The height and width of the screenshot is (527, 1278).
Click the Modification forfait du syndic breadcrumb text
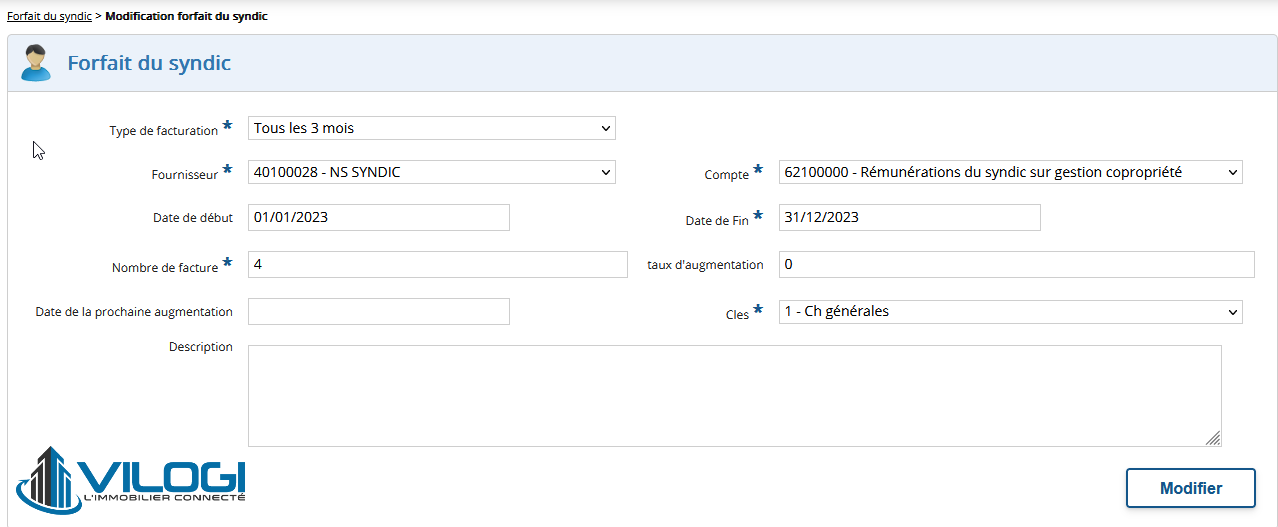[x=186, y=16]
